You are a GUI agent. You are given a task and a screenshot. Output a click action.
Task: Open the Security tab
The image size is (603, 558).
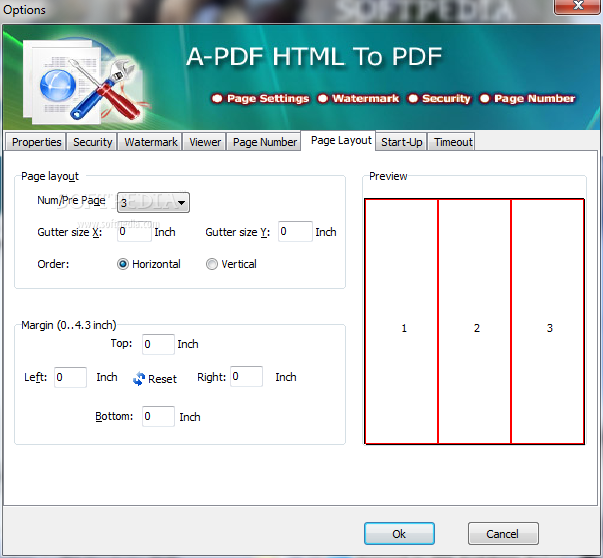(92, 142)
